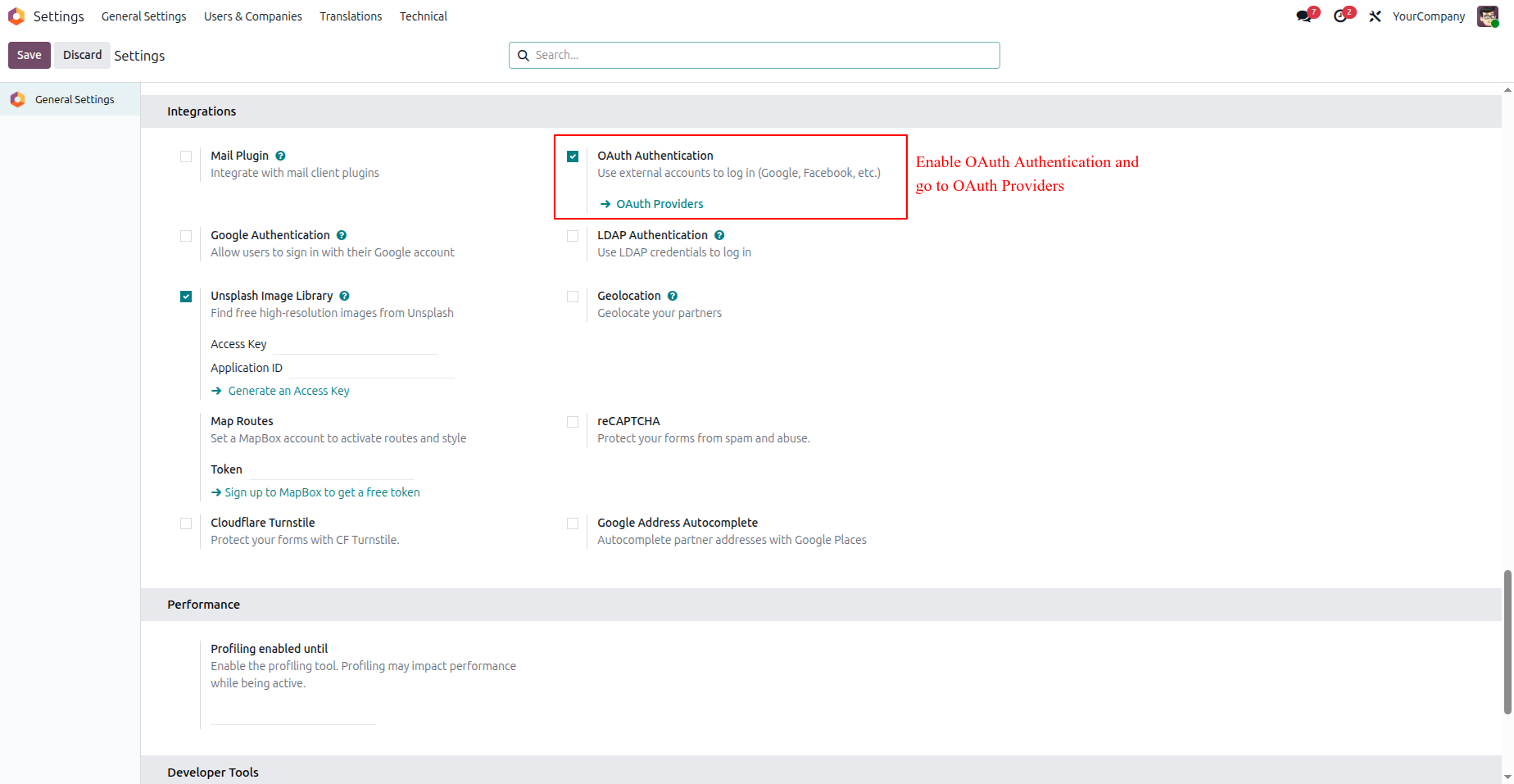
Task: Uncheck Unsplash Image Library
Action: 186,297
